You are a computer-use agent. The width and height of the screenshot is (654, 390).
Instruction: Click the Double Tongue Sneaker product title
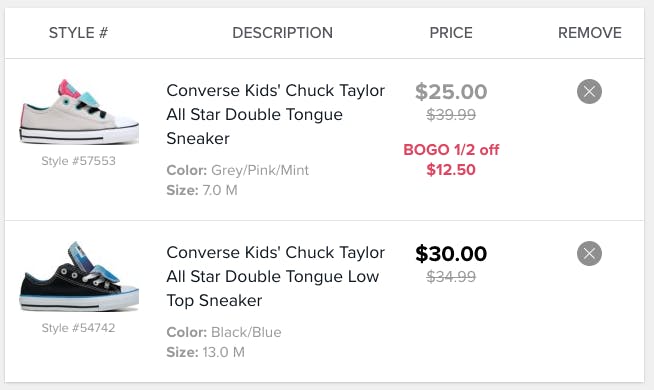275,114
